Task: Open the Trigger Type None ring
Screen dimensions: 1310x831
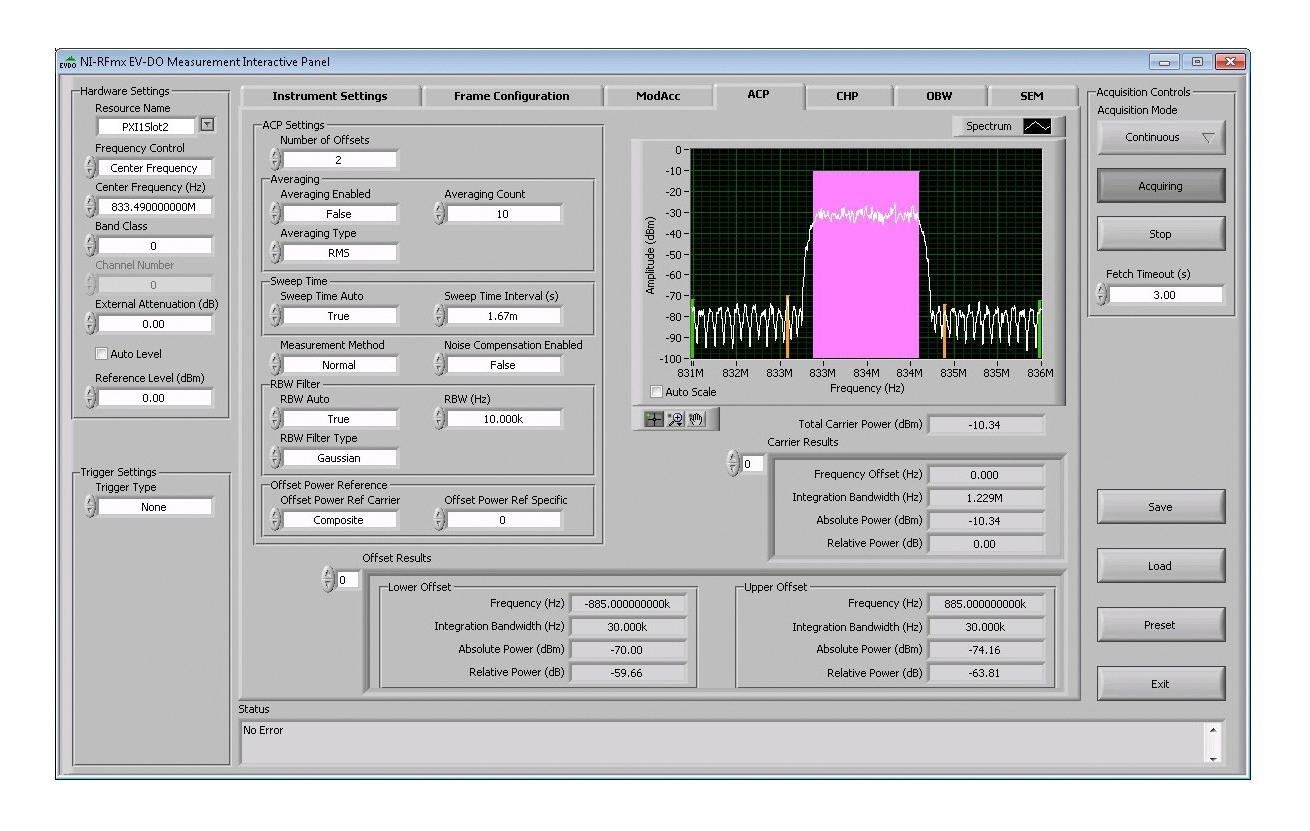Action: (x=154, y=507)
